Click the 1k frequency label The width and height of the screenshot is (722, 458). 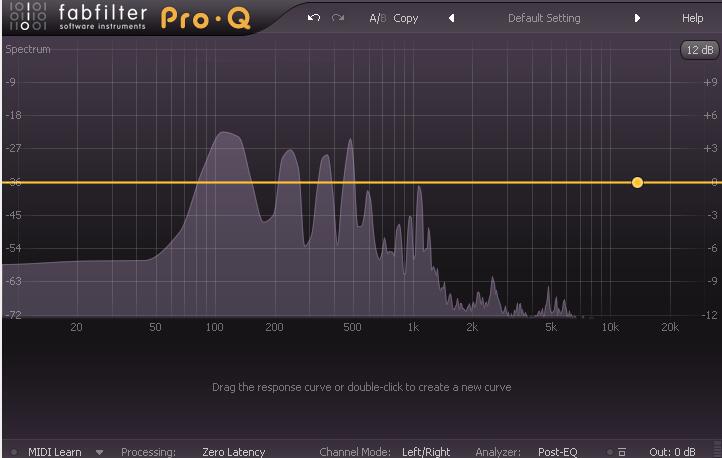413,327
